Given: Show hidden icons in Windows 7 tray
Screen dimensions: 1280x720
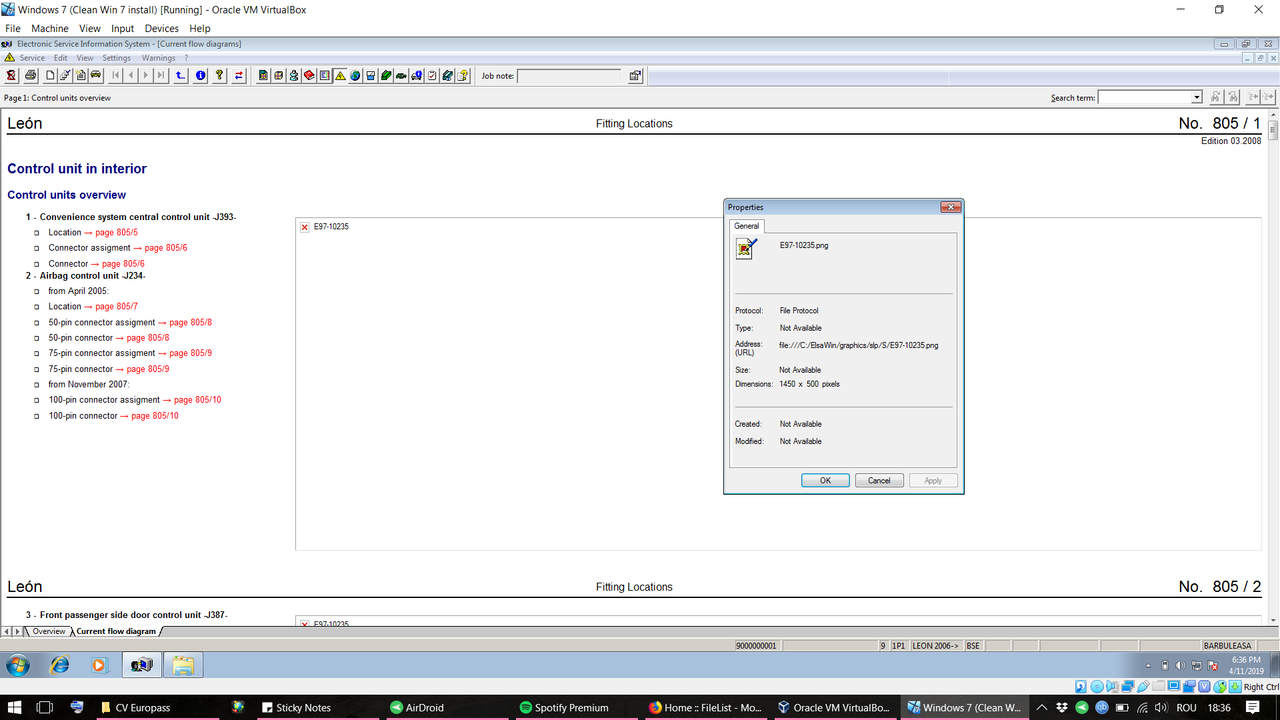Looking at the screenshot, I should (1150, 665).
